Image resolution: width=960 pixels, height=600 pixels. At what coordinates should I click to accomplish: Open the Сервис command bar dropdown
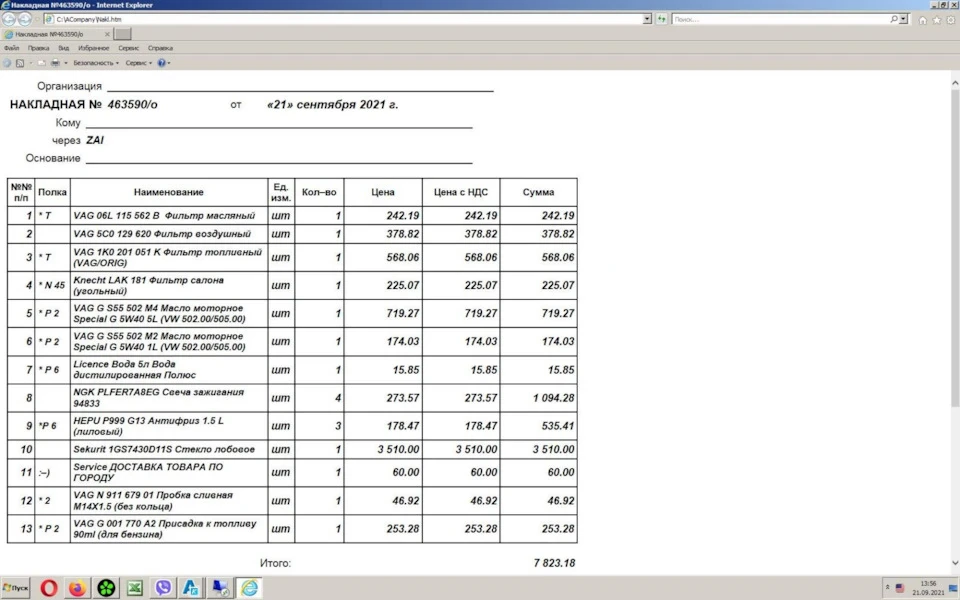(138, 62)
